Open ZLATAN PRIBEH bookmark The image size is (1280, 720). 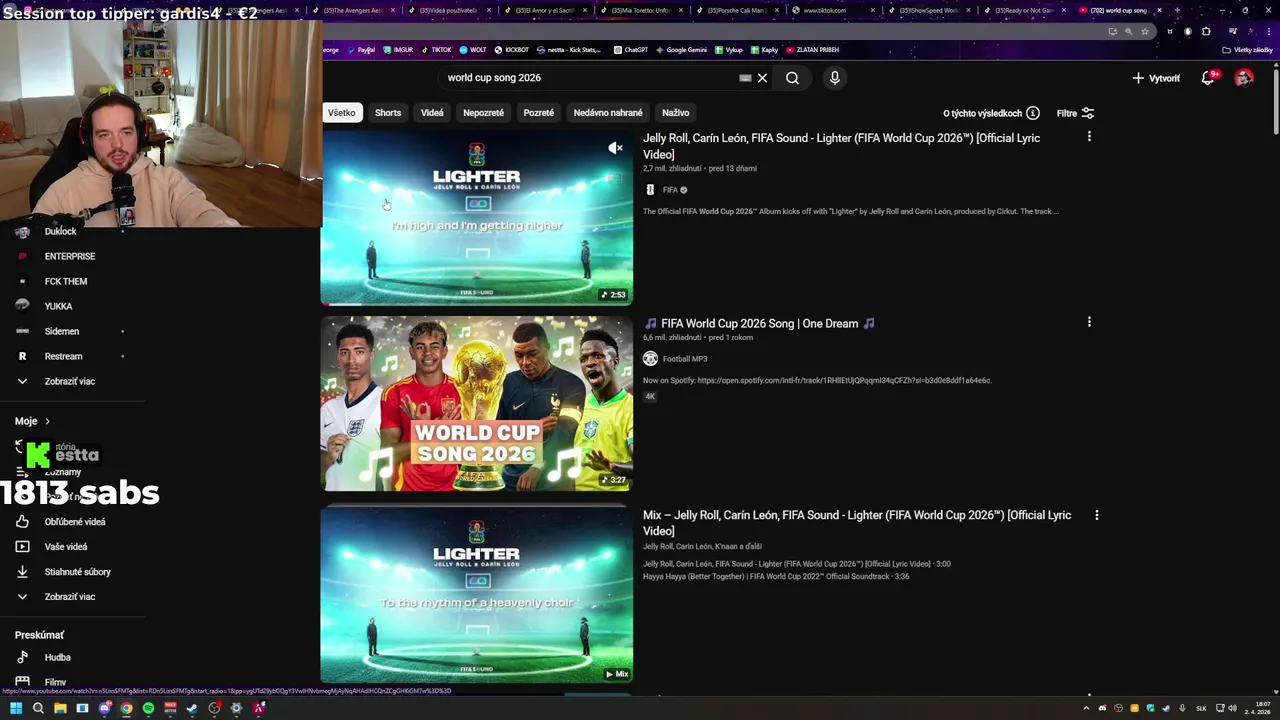(812, 49)
